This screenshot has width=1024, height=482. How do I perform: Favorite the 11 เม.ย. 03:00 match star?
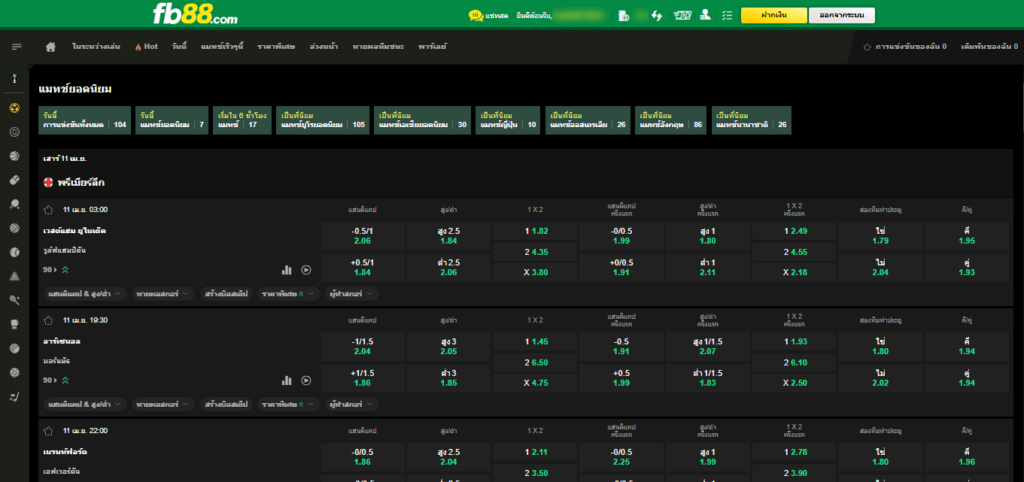(48, 210)
